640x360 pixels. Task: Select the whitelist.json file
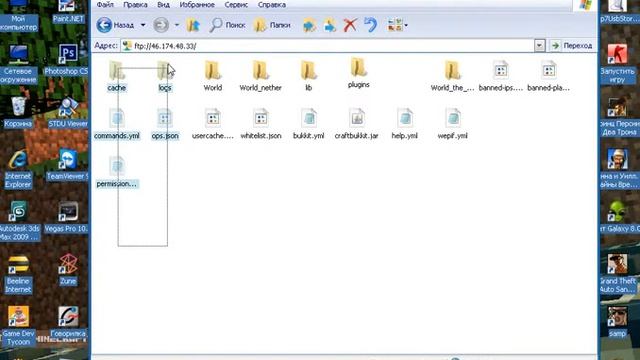261,124
